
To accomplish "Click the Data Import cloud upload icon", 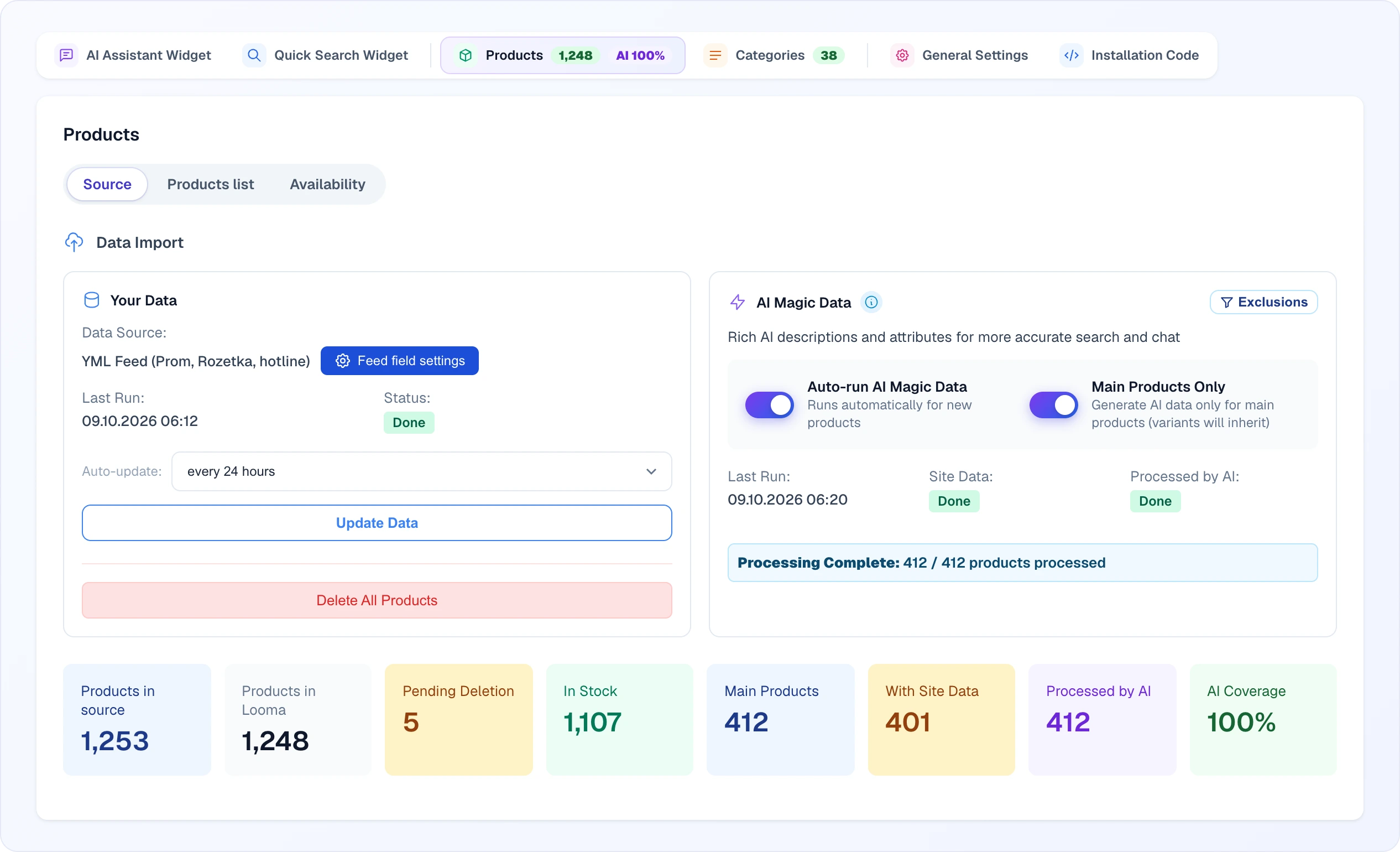I will 74,242.
